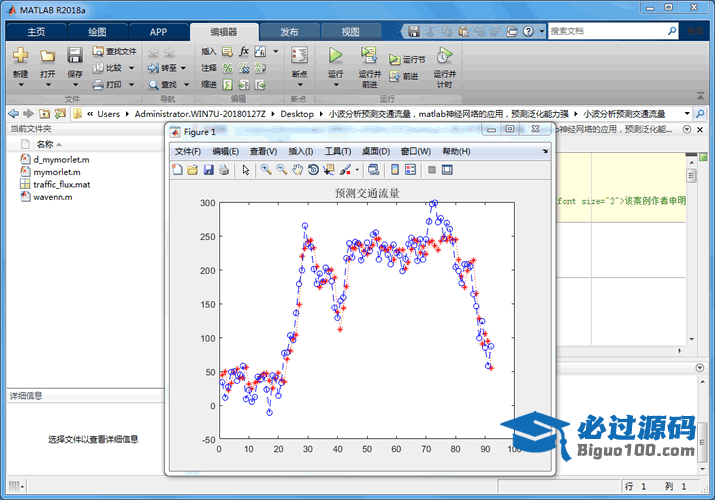Image resolution: width=715 pixels, height=500 pixels.
Task: Switch to the Plots (绘图) tab
Action: 97,32
